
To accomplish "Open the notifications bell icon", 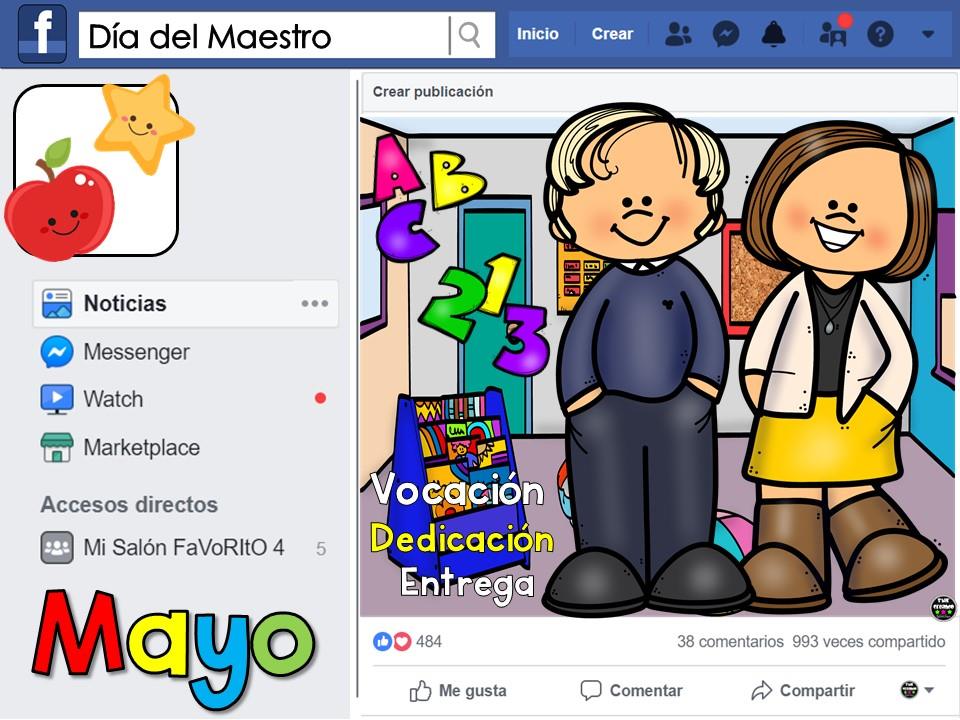I will [774, 34].
